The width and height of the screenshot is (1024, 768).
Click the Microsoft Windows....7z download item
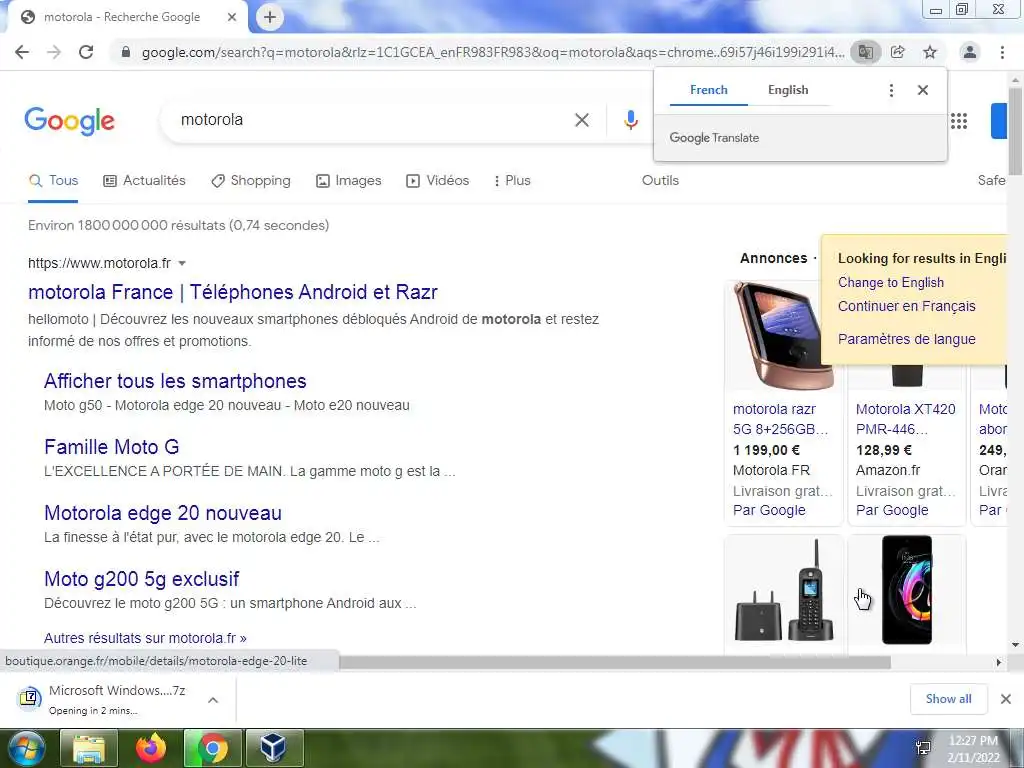coord(118,699)
